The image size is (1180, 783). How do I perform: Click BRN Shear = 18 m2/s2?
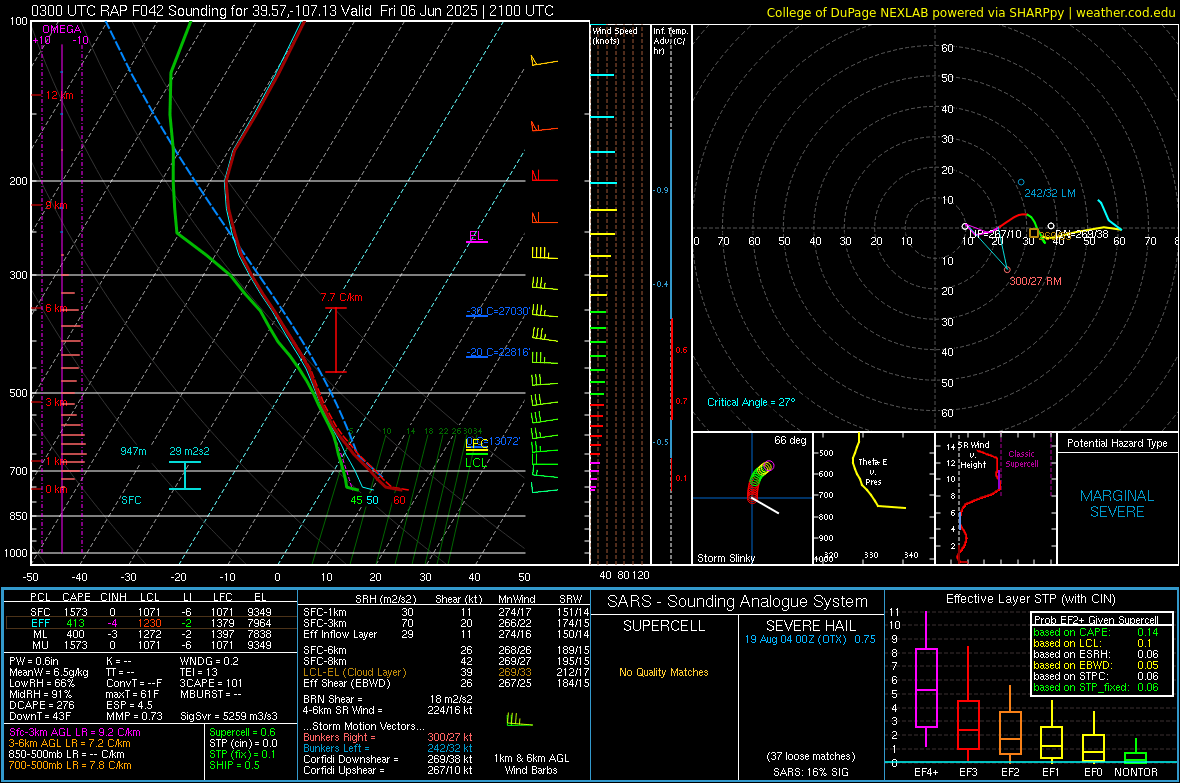388,699
